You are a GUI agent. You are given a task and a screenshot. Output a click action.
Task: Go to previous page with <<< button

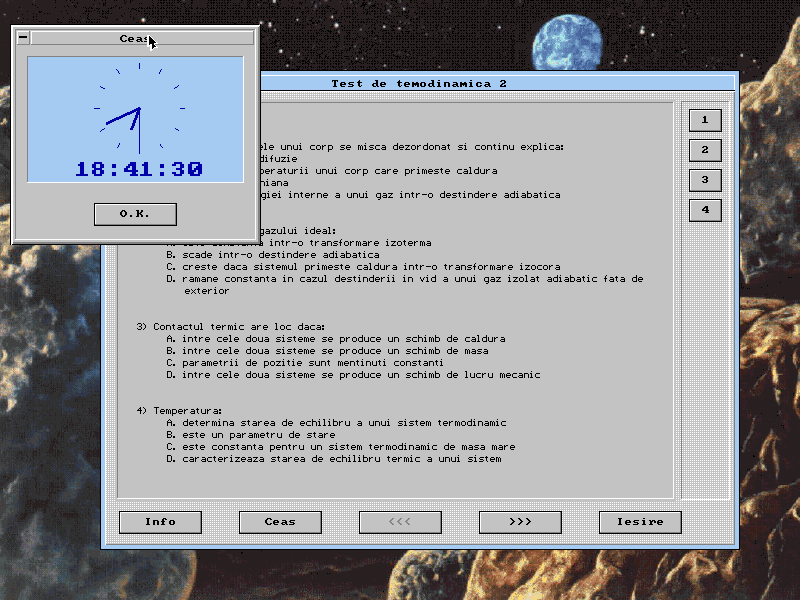click(x=400, y=522)
